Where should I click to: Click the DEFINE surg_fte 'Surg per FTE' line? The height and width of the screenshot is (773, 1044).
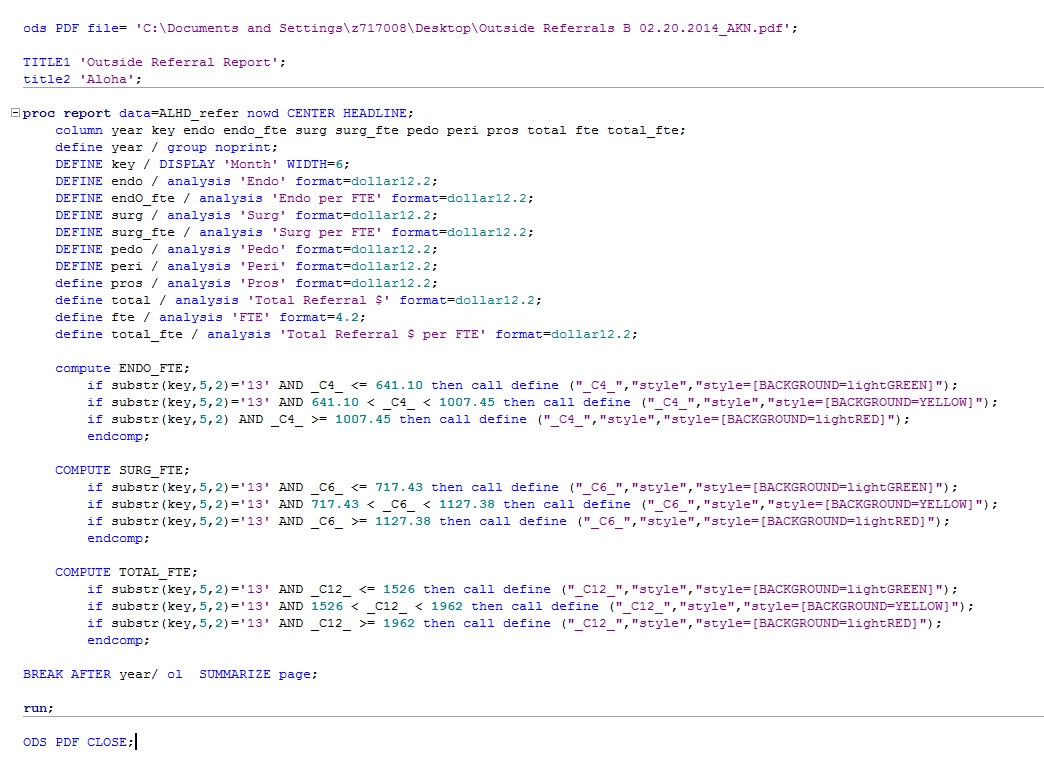click(x=294, y=232)
